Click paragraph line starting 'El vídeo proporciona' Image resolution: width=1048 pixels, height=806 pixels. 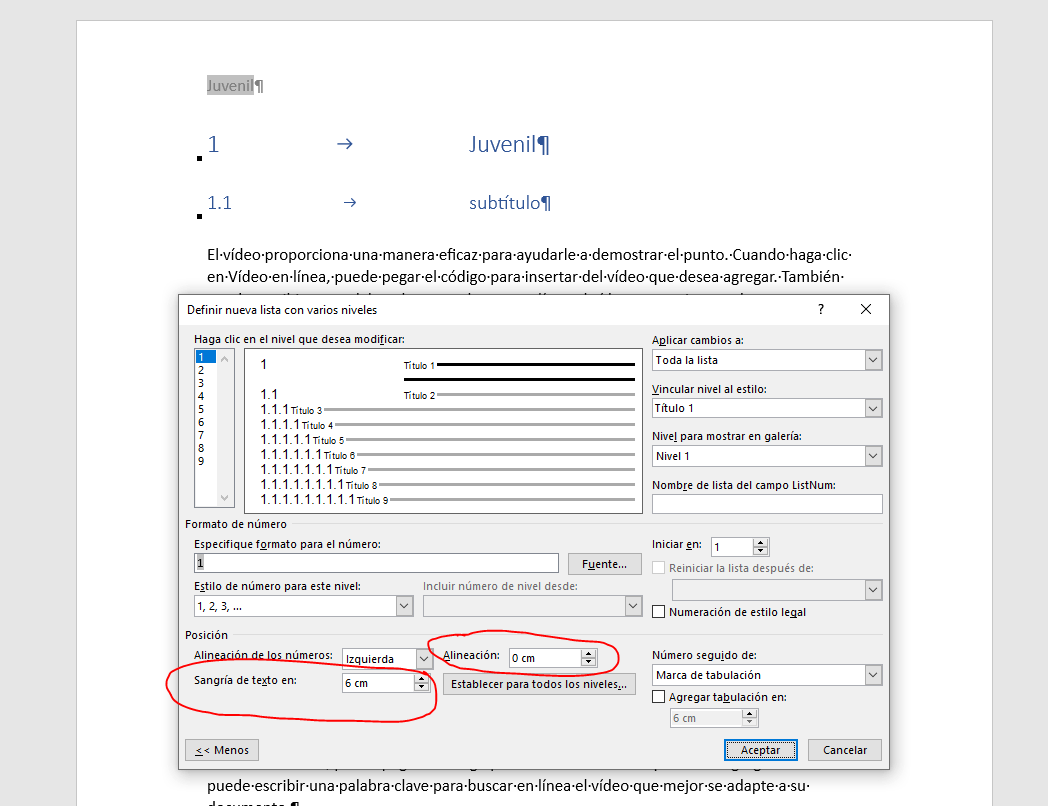[x=529, y=255]
